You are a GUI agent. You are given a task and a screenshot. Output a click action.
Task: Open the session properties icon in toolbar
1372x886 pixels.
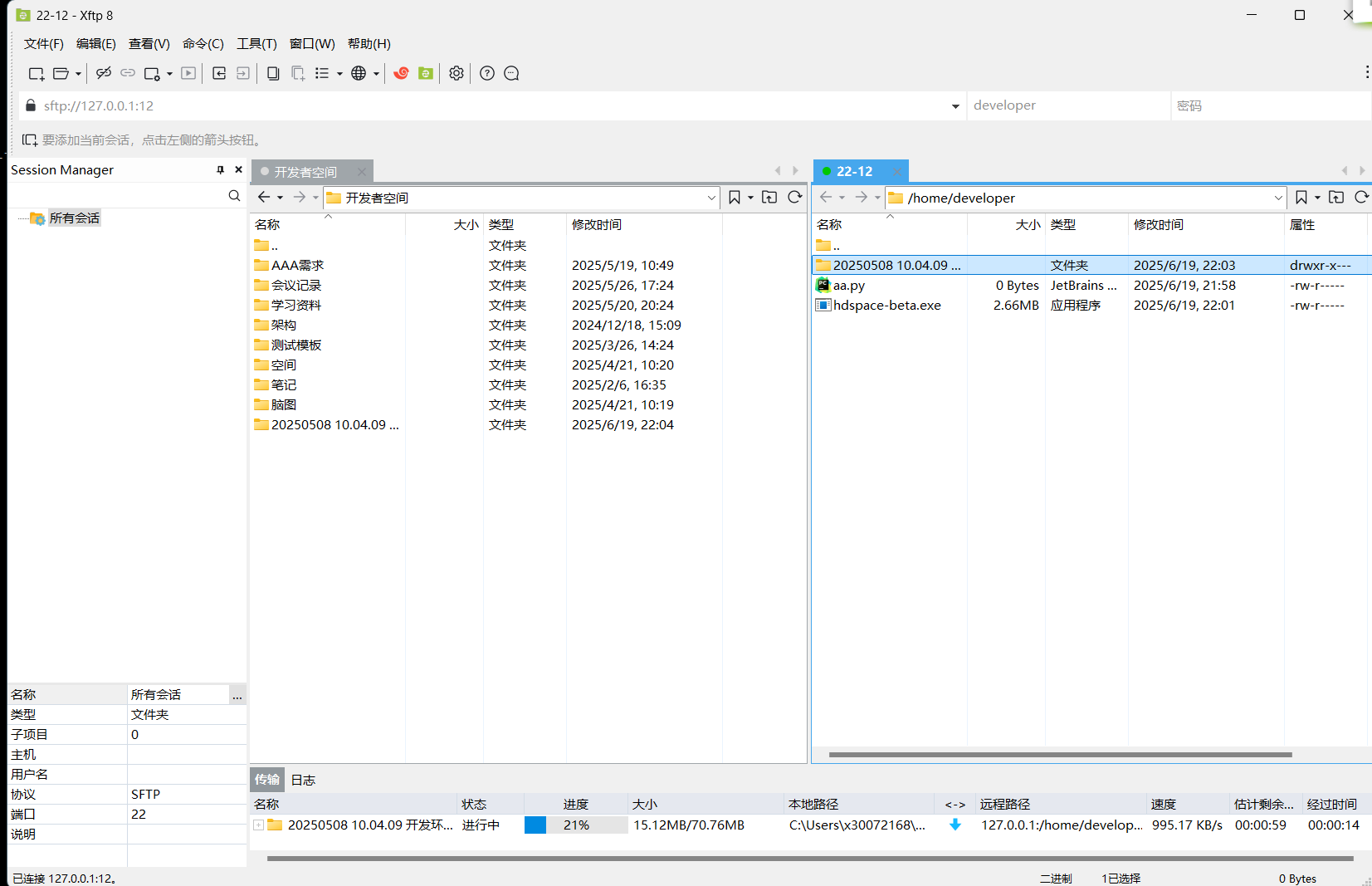[x=152, y=73]
